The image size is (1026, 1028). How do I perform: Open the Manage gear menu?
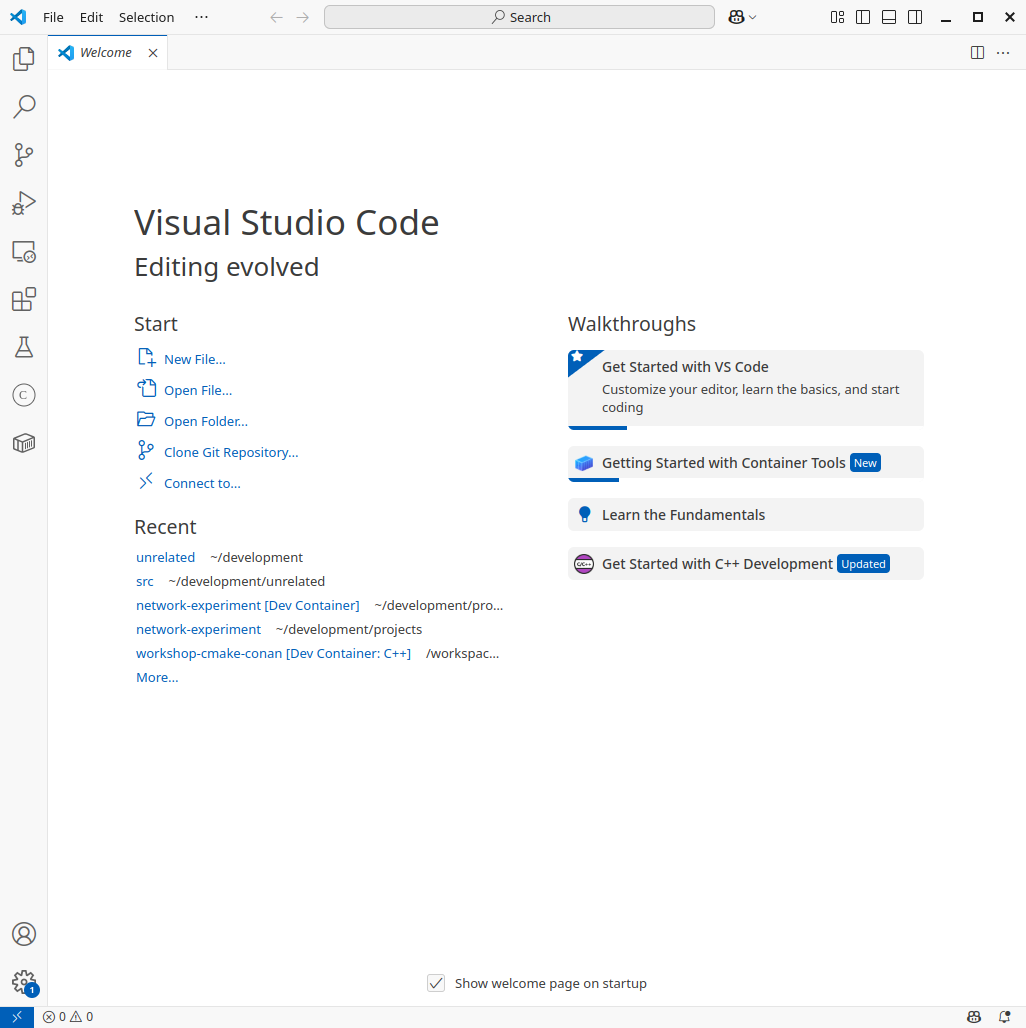24,982
